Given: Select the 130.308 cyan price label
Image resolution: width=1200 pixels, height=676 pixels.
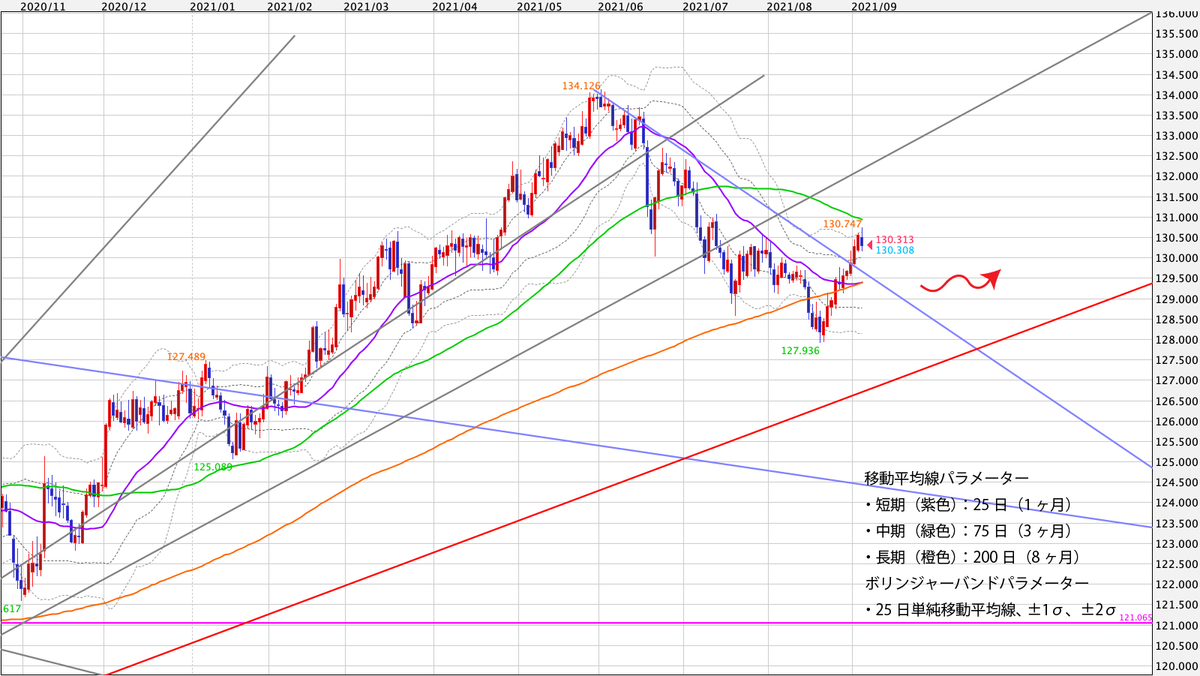Looking at the screenshot, I should point(894,251).
